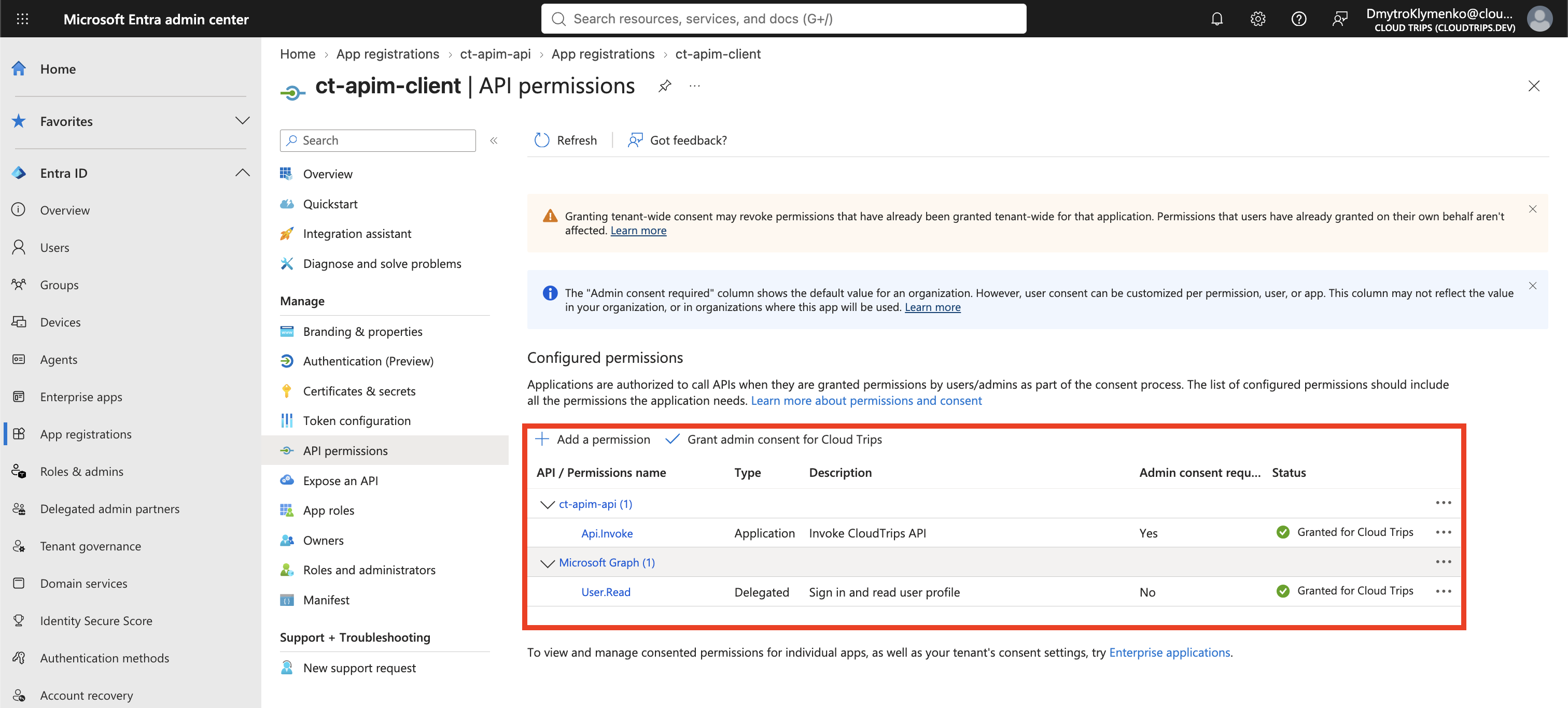Screen dimensions: 1568x708
Task: Collapse the Entra ID section
Action: (242, 173)
